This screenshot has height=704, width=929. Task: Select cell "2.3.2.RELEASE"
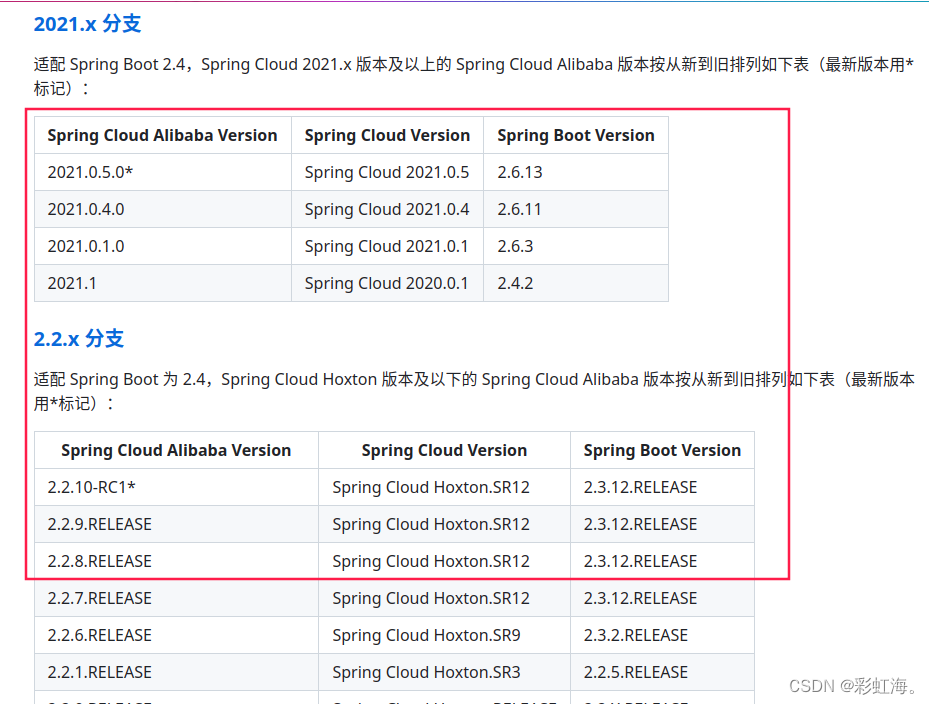pos(662,635)
